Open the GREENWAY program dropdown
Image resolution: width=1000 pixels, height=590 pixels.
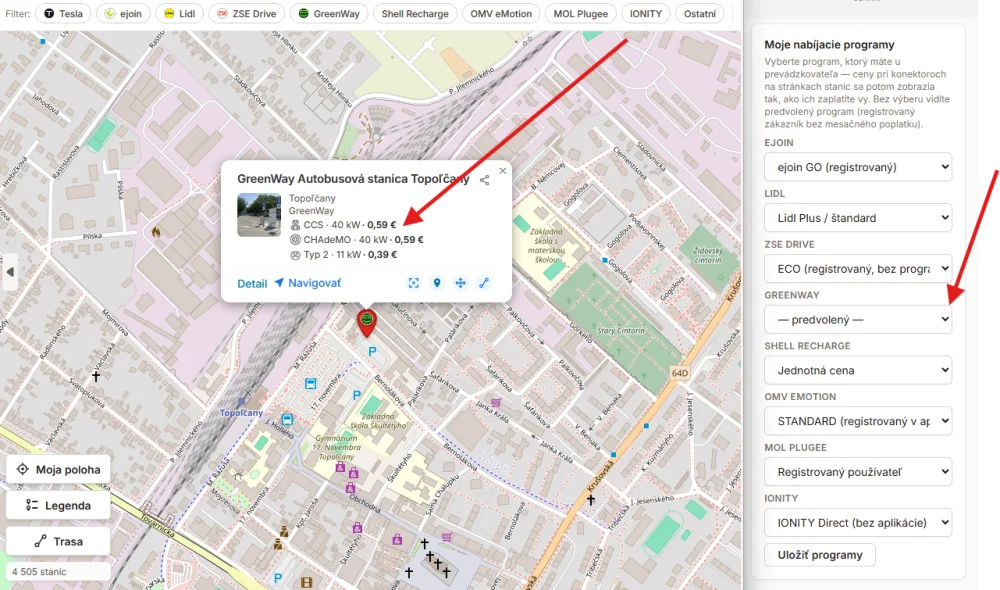click(858, 320)
